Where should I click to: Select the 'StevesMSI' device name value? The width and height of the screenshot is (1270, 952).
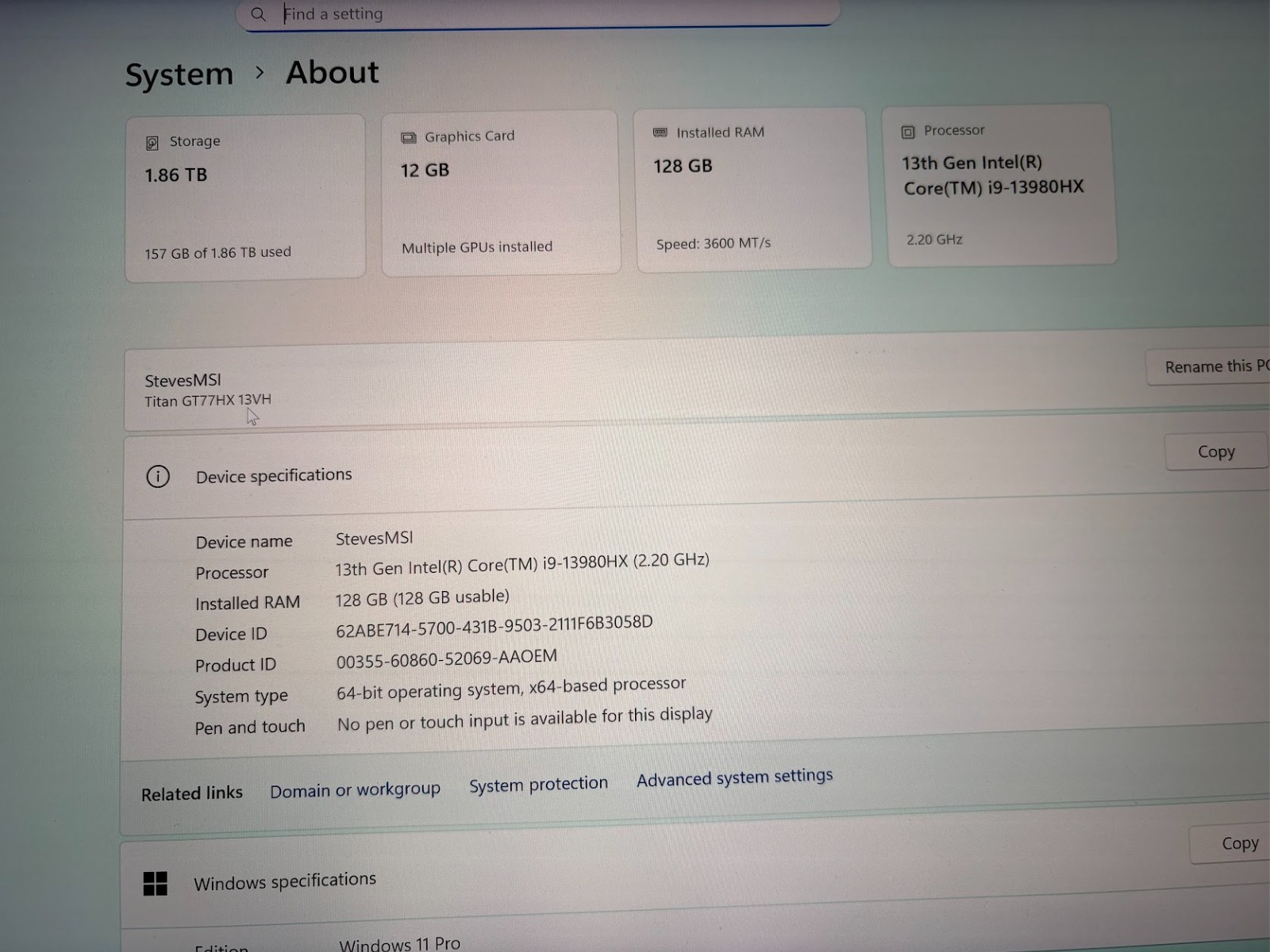click(x=374, y=539)
